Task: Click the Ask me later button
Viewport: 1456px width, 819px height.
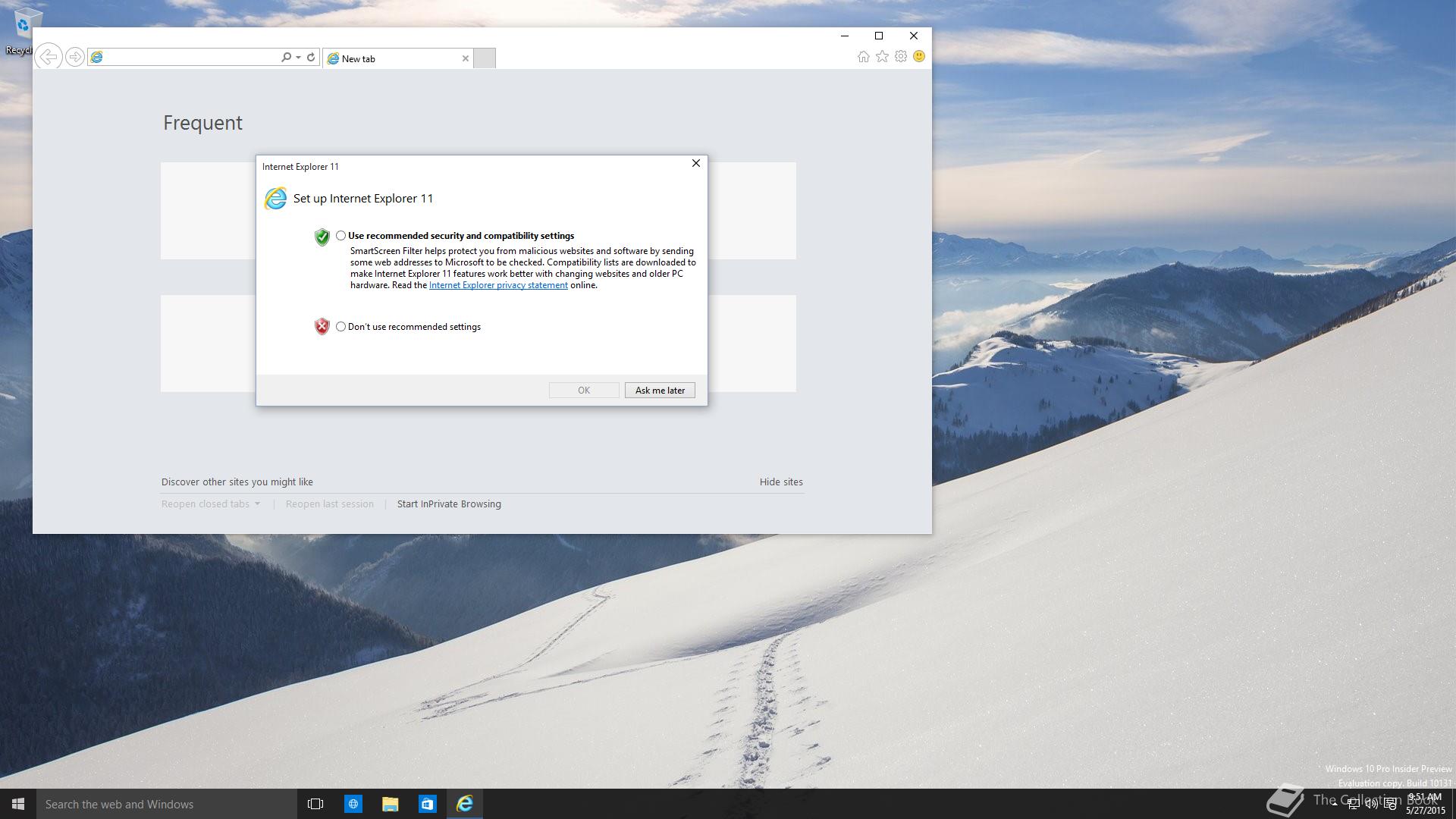Action: click(x=660, y=391)
